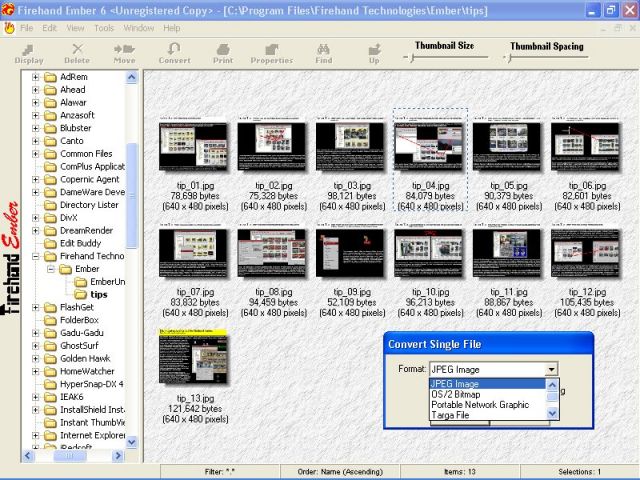Viewport: 640px width, 480px height.
Task: Choose Targa File in format list
Action: coord(487,415)
